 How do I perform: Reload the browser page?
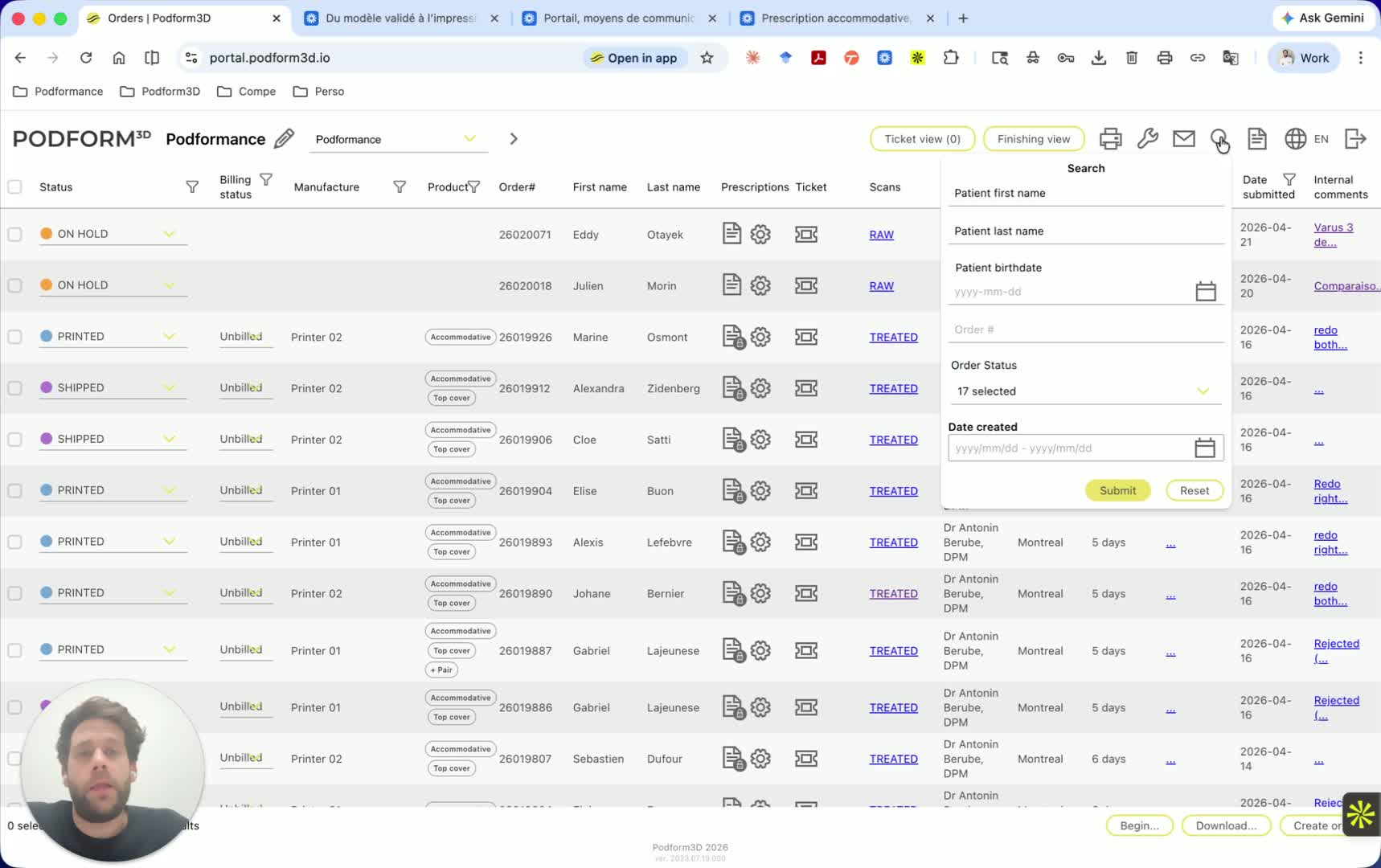coord(86,58)
